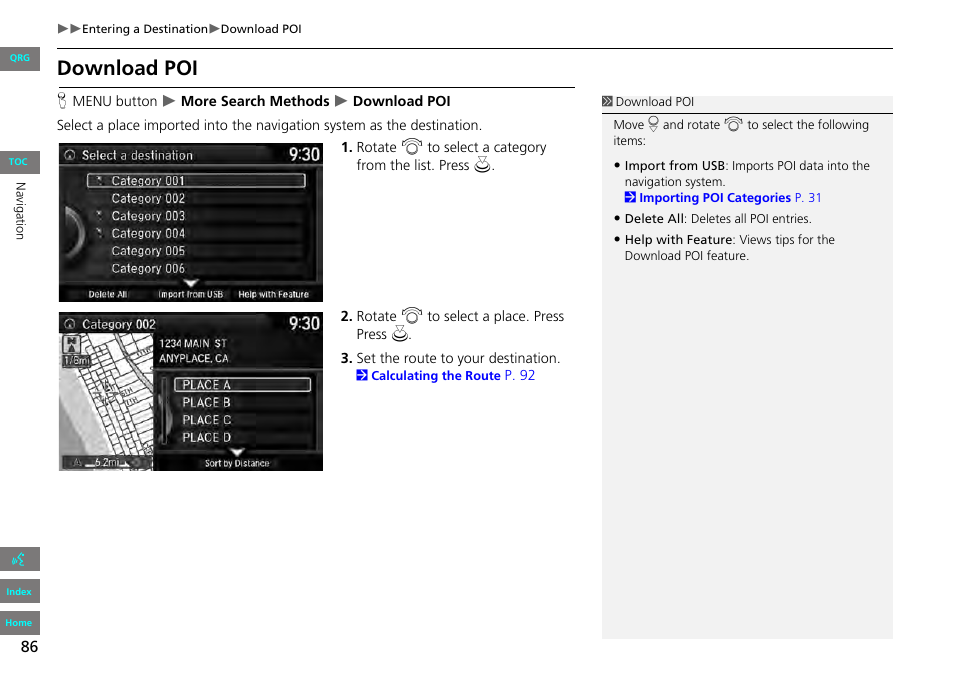The height and width of the screenshot is (674, 954).
Task: Click Download POI breadcrumb text
Action: [x=261, y=29]
